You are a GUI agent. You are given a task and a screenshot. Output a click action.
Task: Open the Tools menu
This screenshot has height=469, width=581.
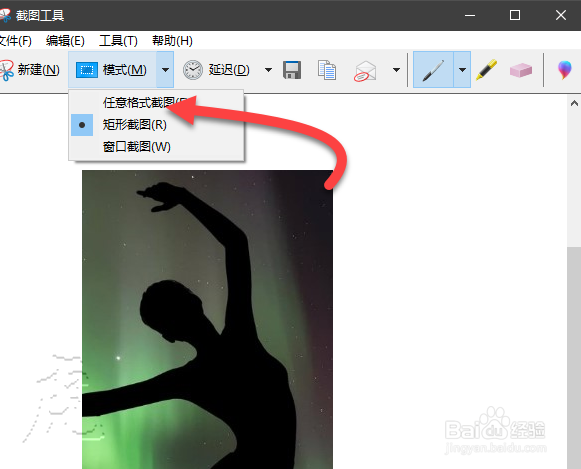click(x=118, y=40)
